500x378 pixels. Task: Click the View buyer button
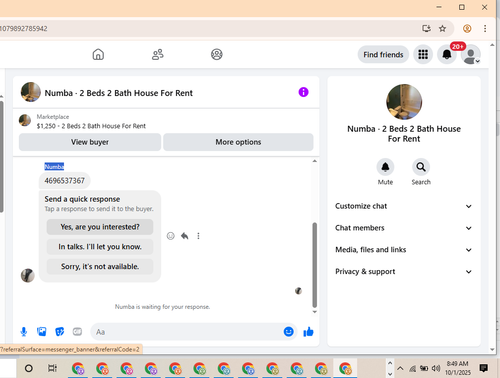tap(90, 142)
